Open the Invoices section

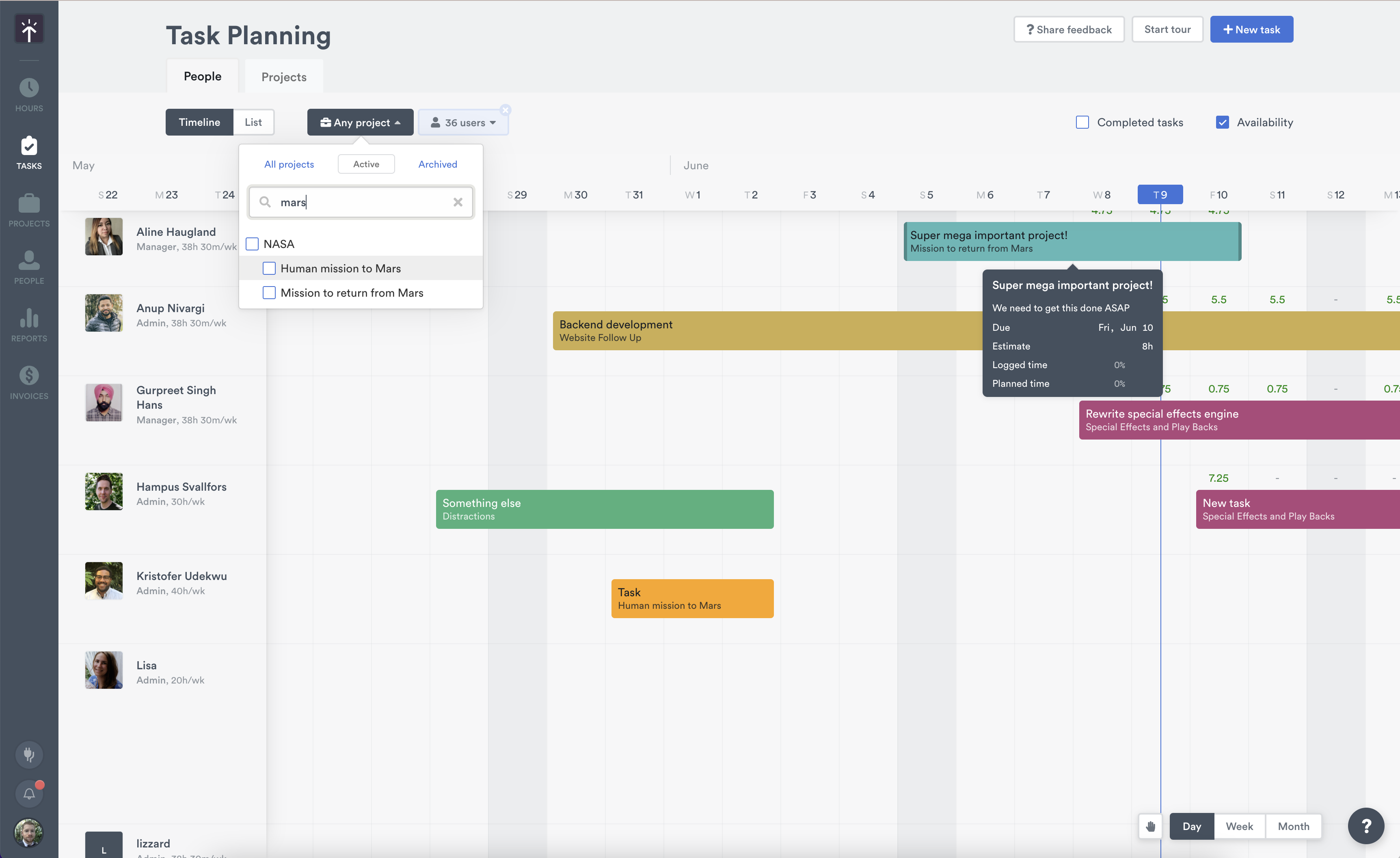[x=28, y=382]
